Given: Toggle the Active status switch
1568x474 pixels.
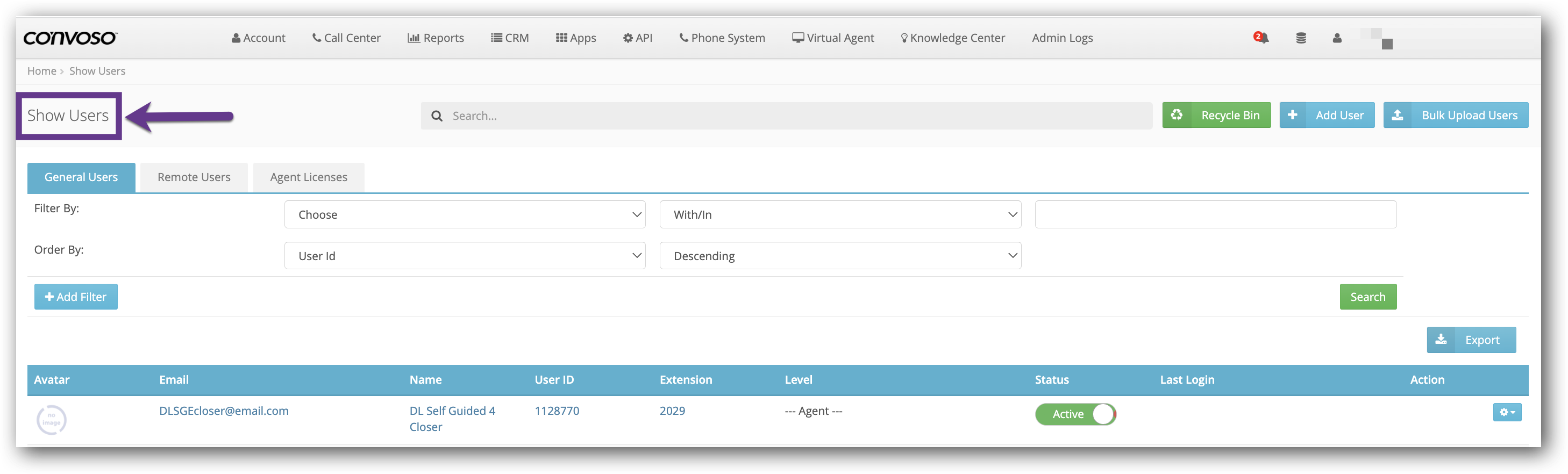Looking at the screenshot, I should pyautogui.click(x=1075, y=414).
